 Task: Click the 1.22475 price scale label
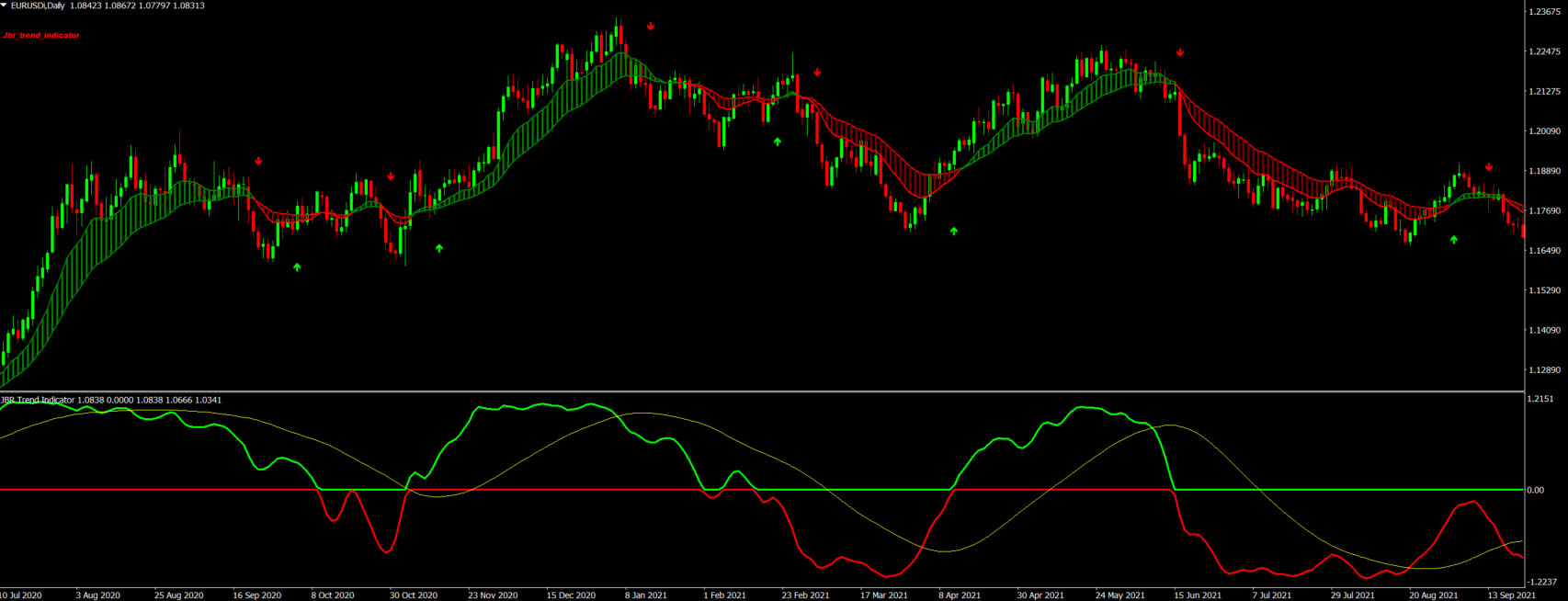pos(1544,51)
